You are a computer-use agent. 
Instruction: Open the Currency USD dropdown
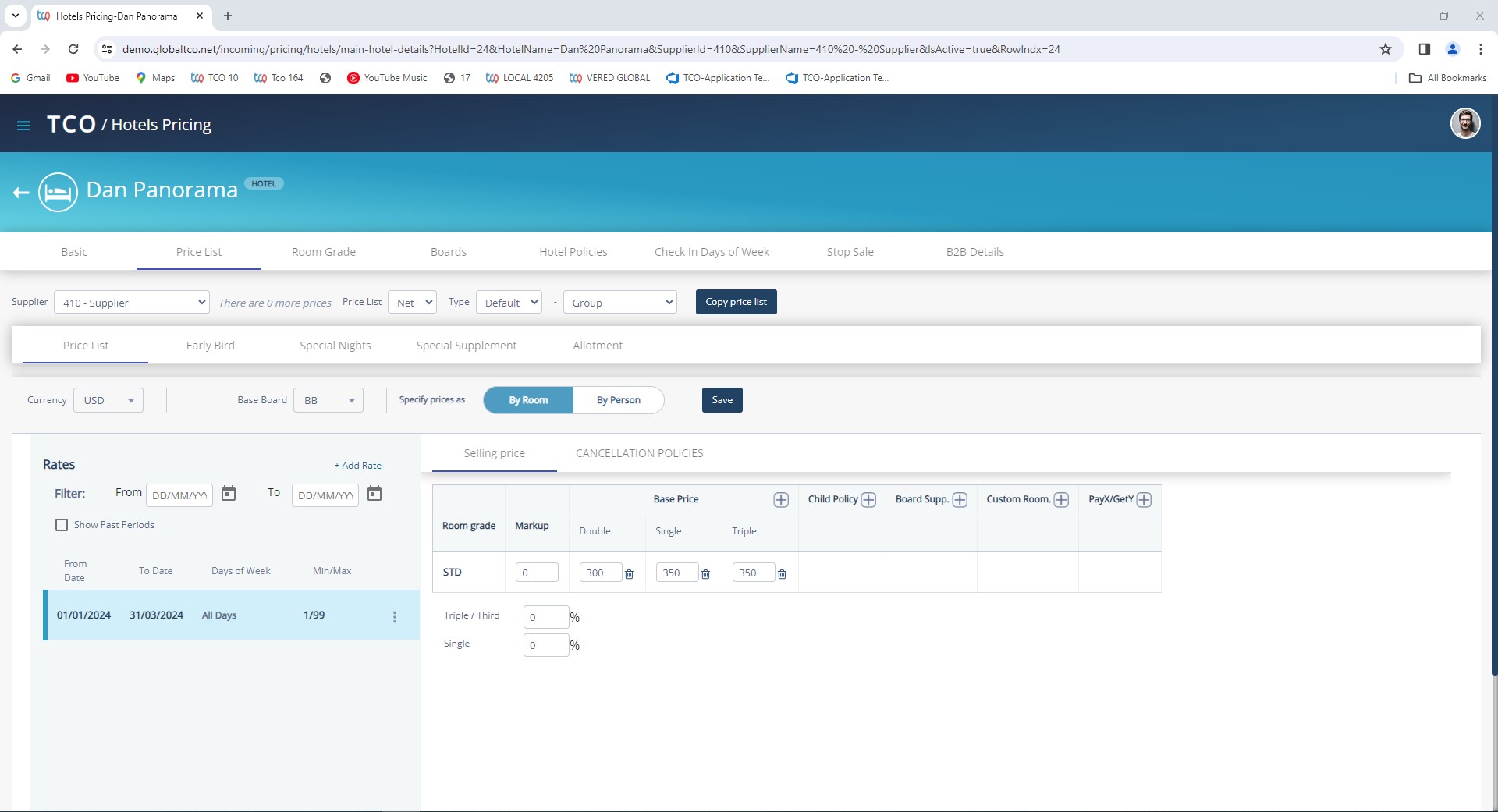[108, 400]
